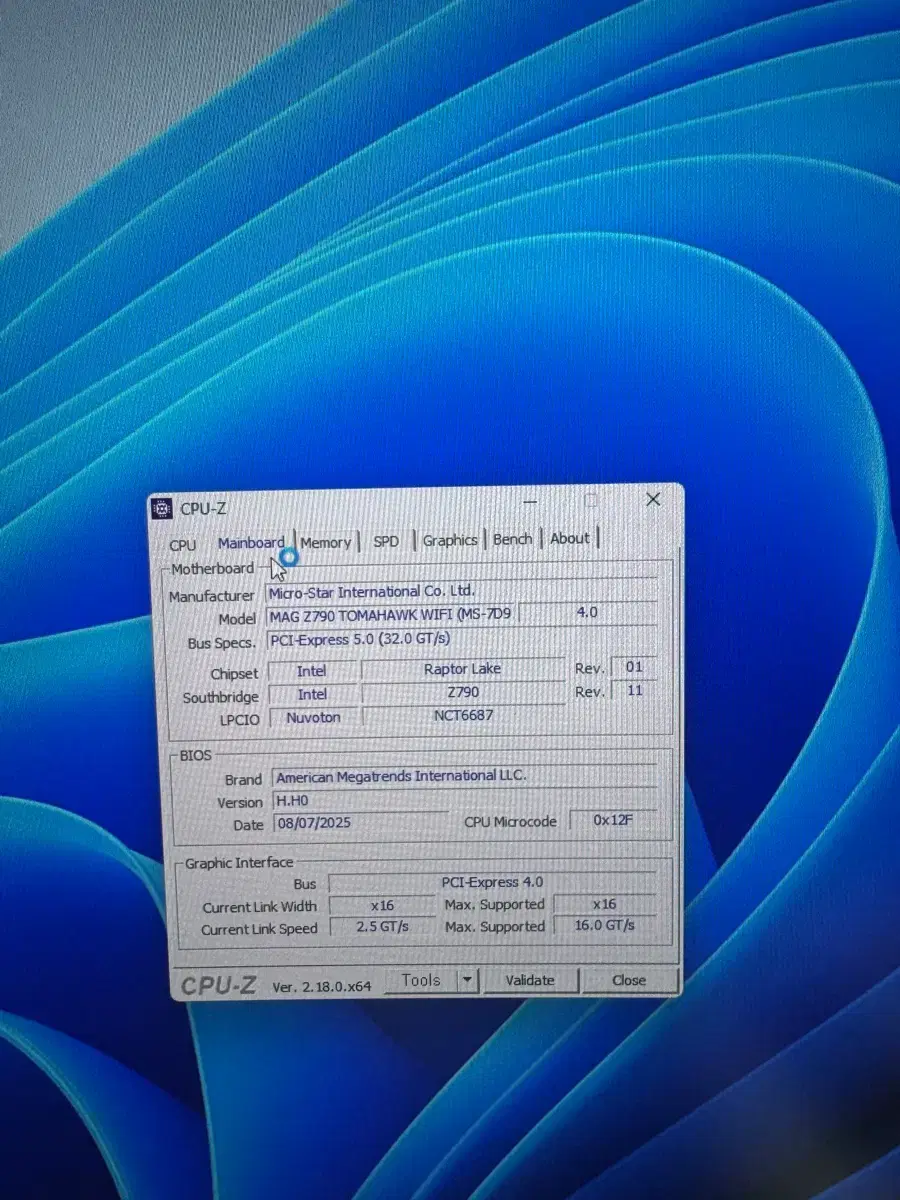Minimize the CPU-Z window
Viewport: 900px width, 1200px height.
tap(531, 501)
